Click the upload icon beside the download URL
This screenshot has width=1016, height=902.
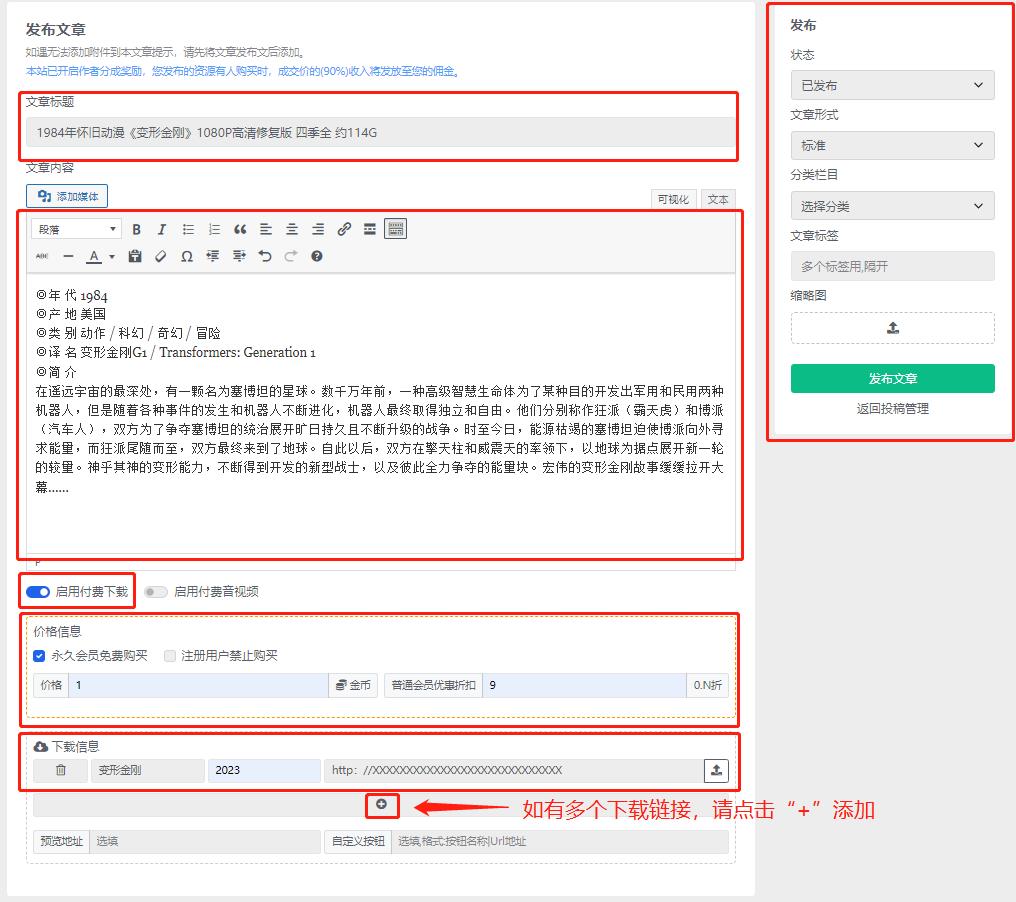tap(716, 770)
